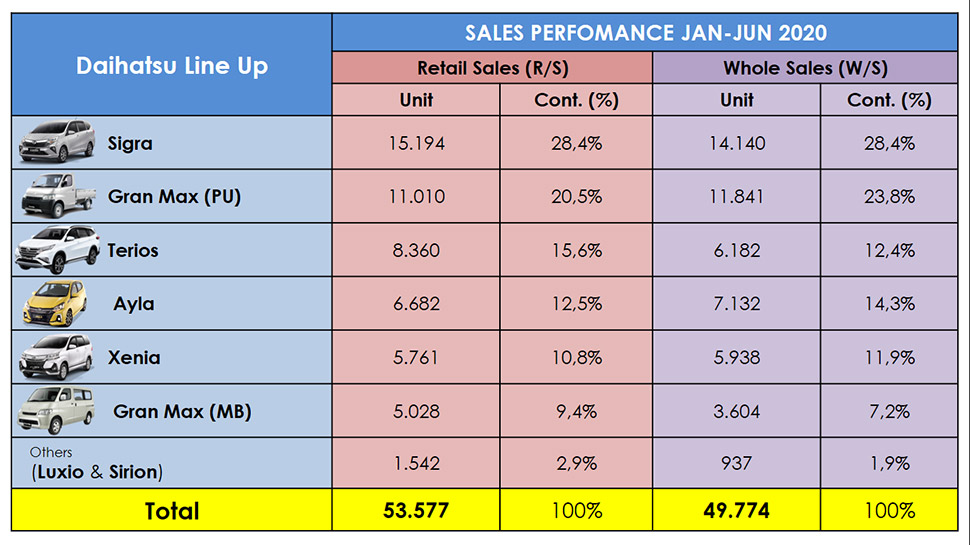Select the Unit subheader under Retail Sales
Viewport: 970px width, 545px height.
(416, 100)
